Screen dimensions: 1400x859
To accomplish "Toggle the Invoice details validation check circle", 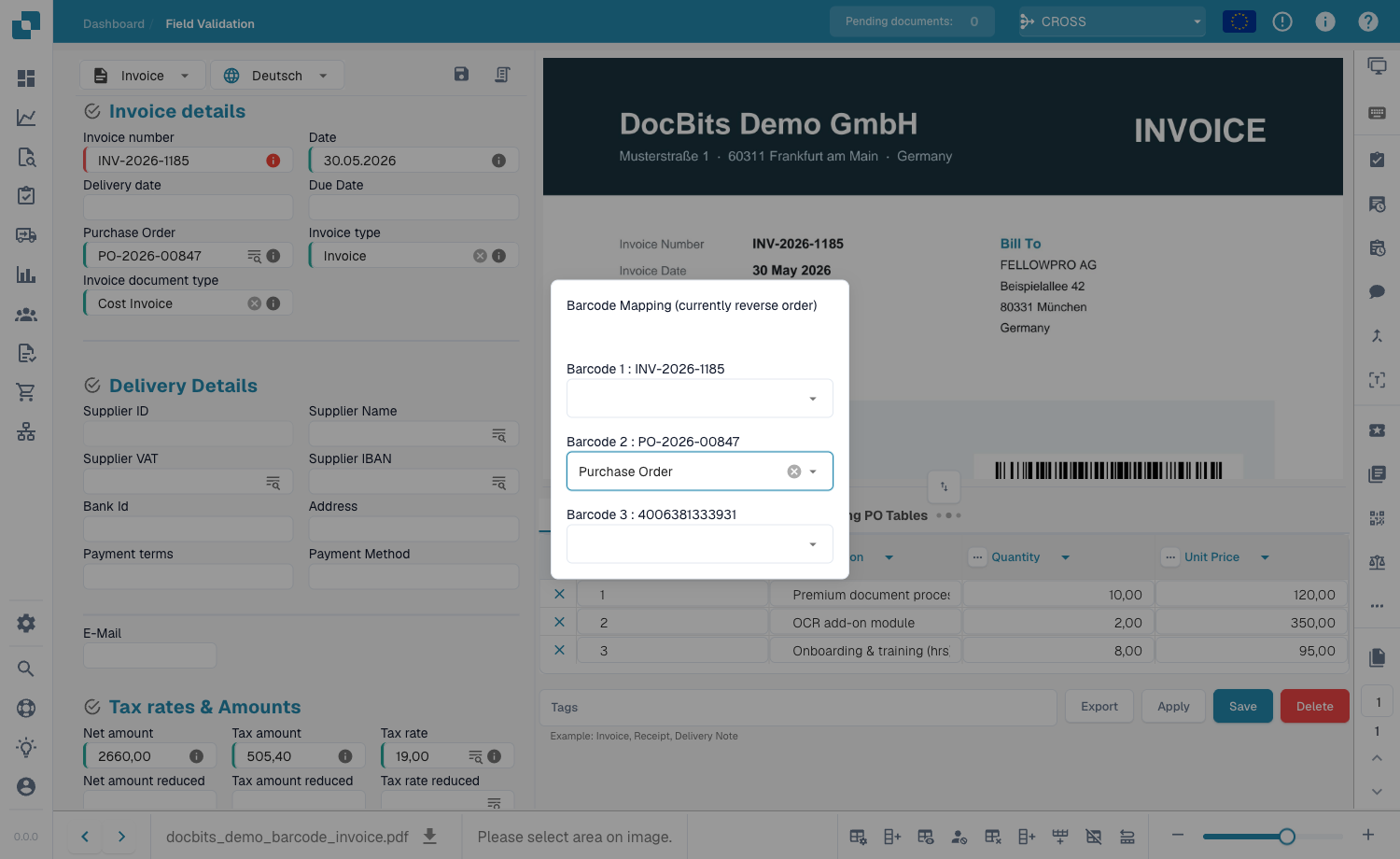I will point(92,111).
